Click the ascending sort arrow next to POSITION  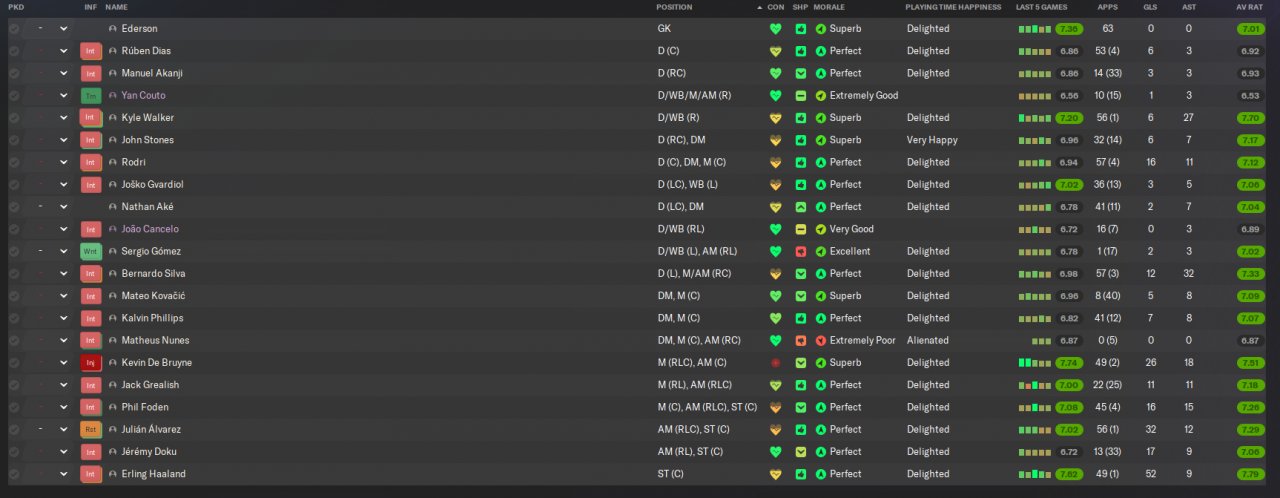pyautogui.click(x=760, y=7)
